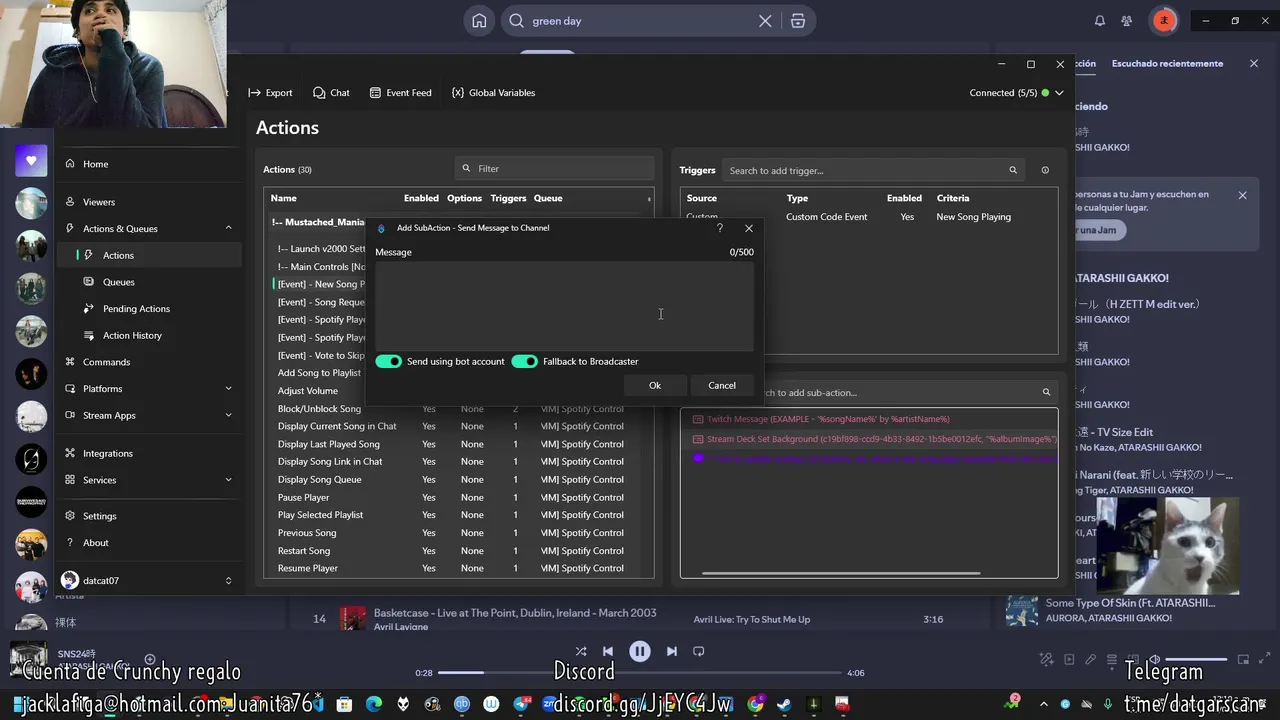Open Spotify notifications bell
Image resolution: width=1280 pixels, height=720 pixels.
click(x=1100, y=21)
